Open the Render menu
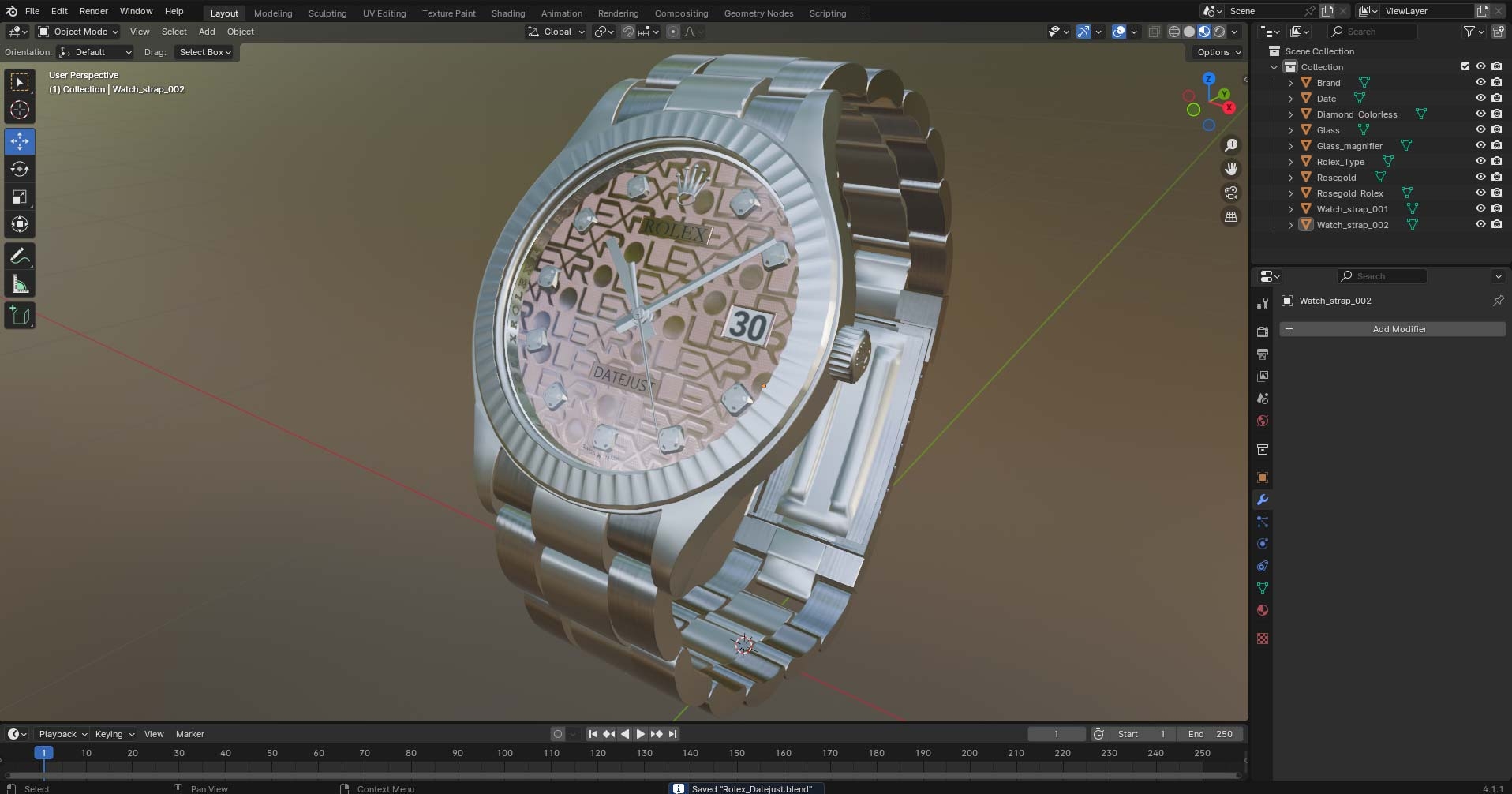This screenshot has height=794, width=1512. pos(93,11)
